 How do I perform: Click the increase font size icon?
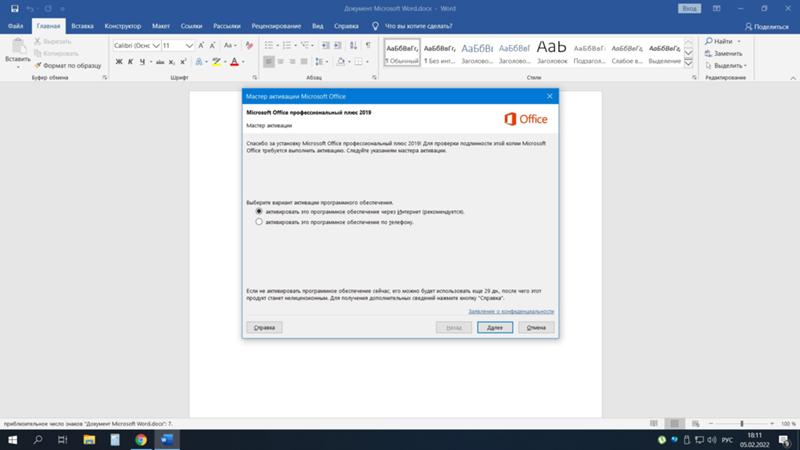click(202, 45)
